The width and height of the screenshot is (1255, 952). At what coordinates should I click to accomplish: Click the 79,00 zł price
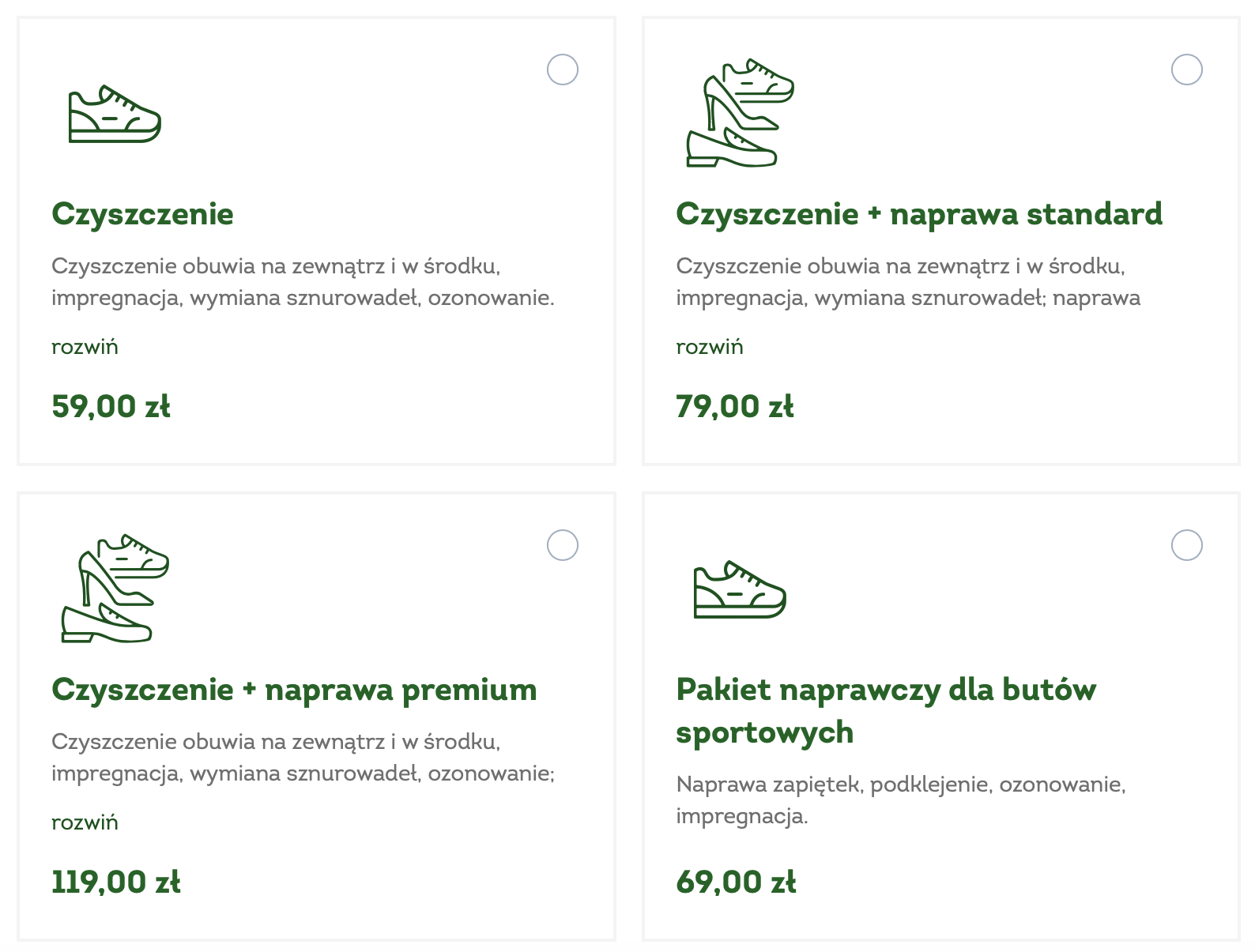(735, 406)
